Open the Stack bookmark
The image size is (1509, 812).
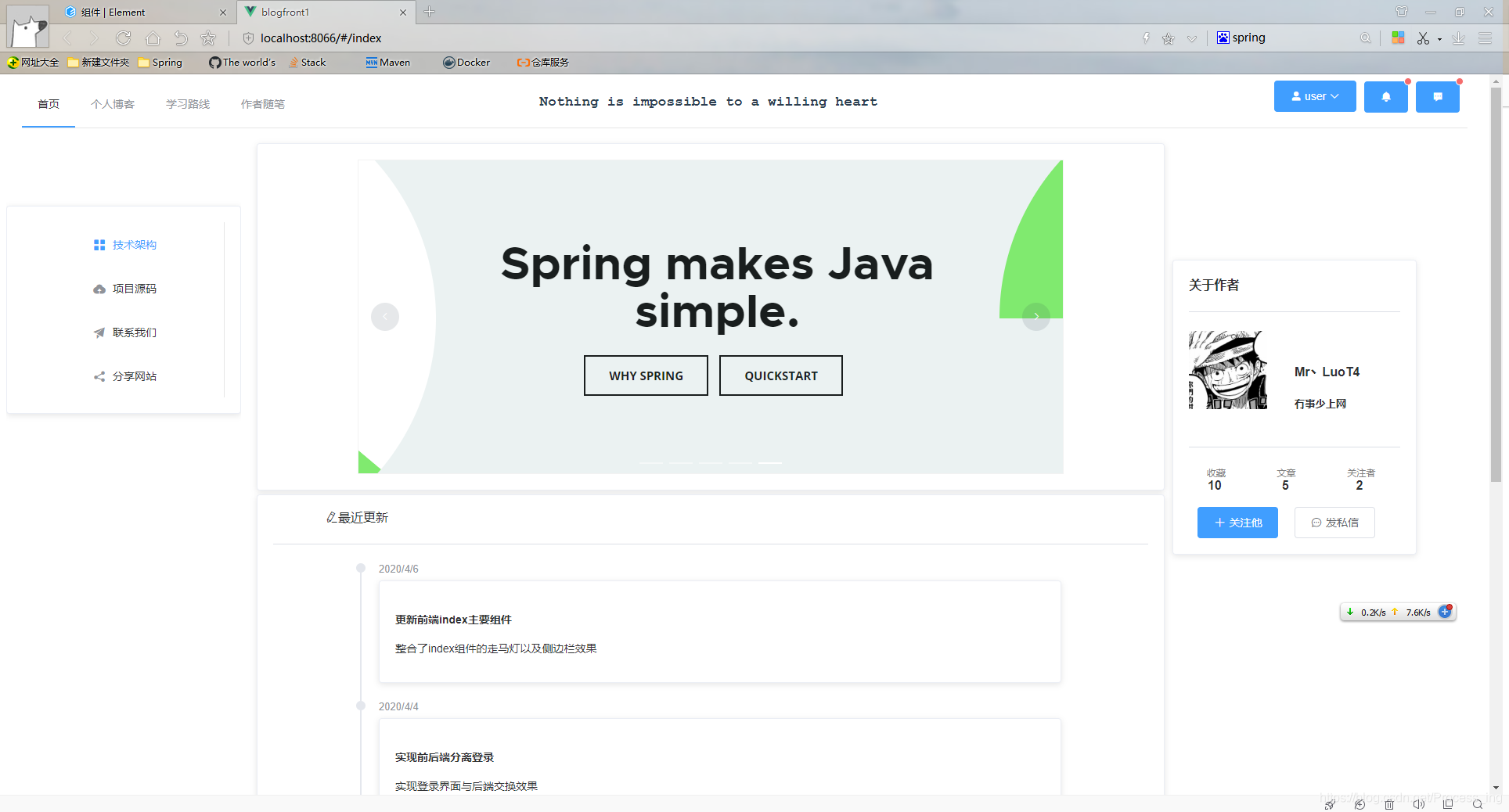(x=307, y=63)
